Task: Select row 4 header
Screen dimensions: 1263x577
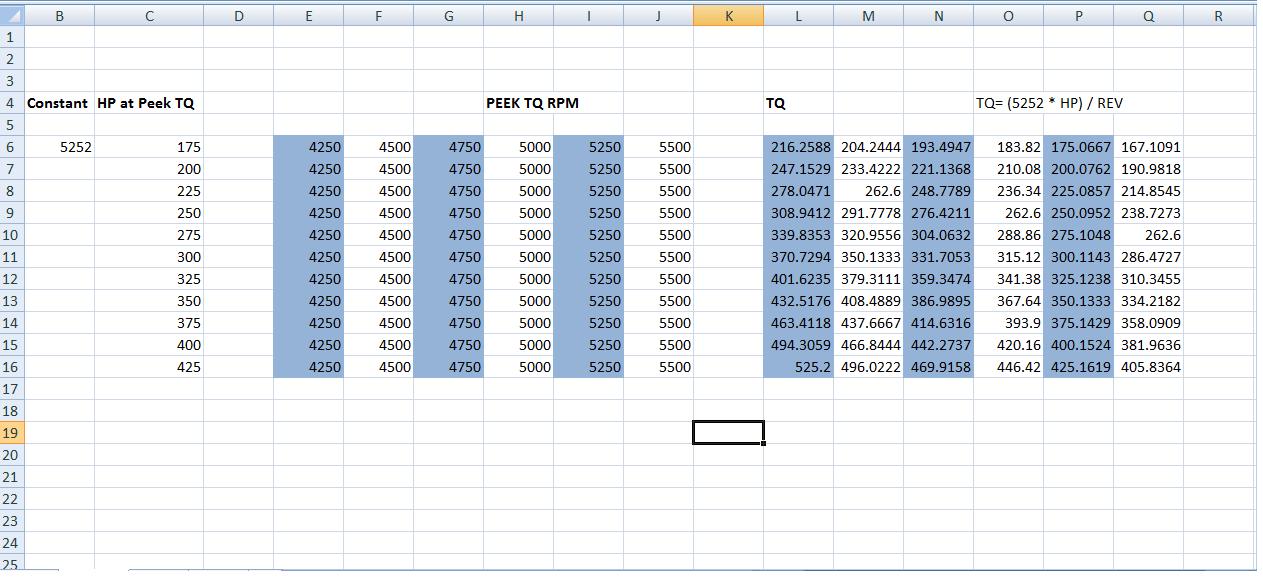Action: 11,103
